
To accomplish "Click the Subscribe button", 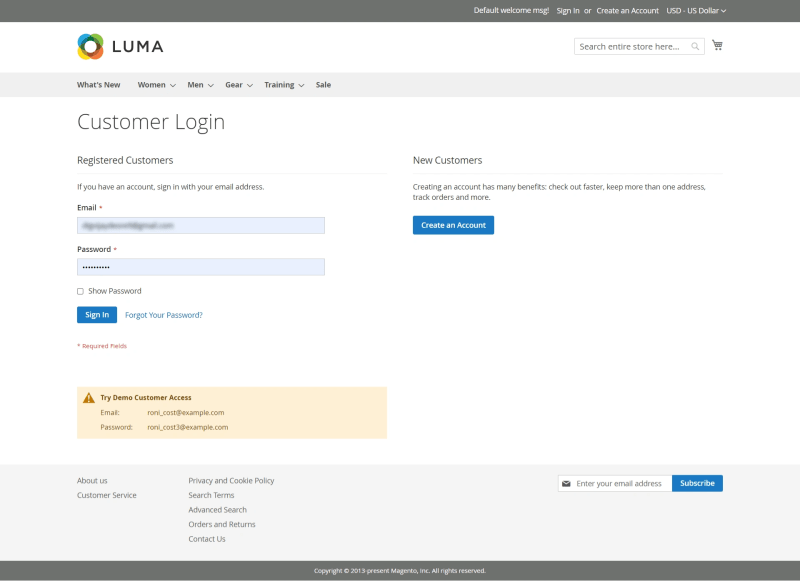I will 697,483.
